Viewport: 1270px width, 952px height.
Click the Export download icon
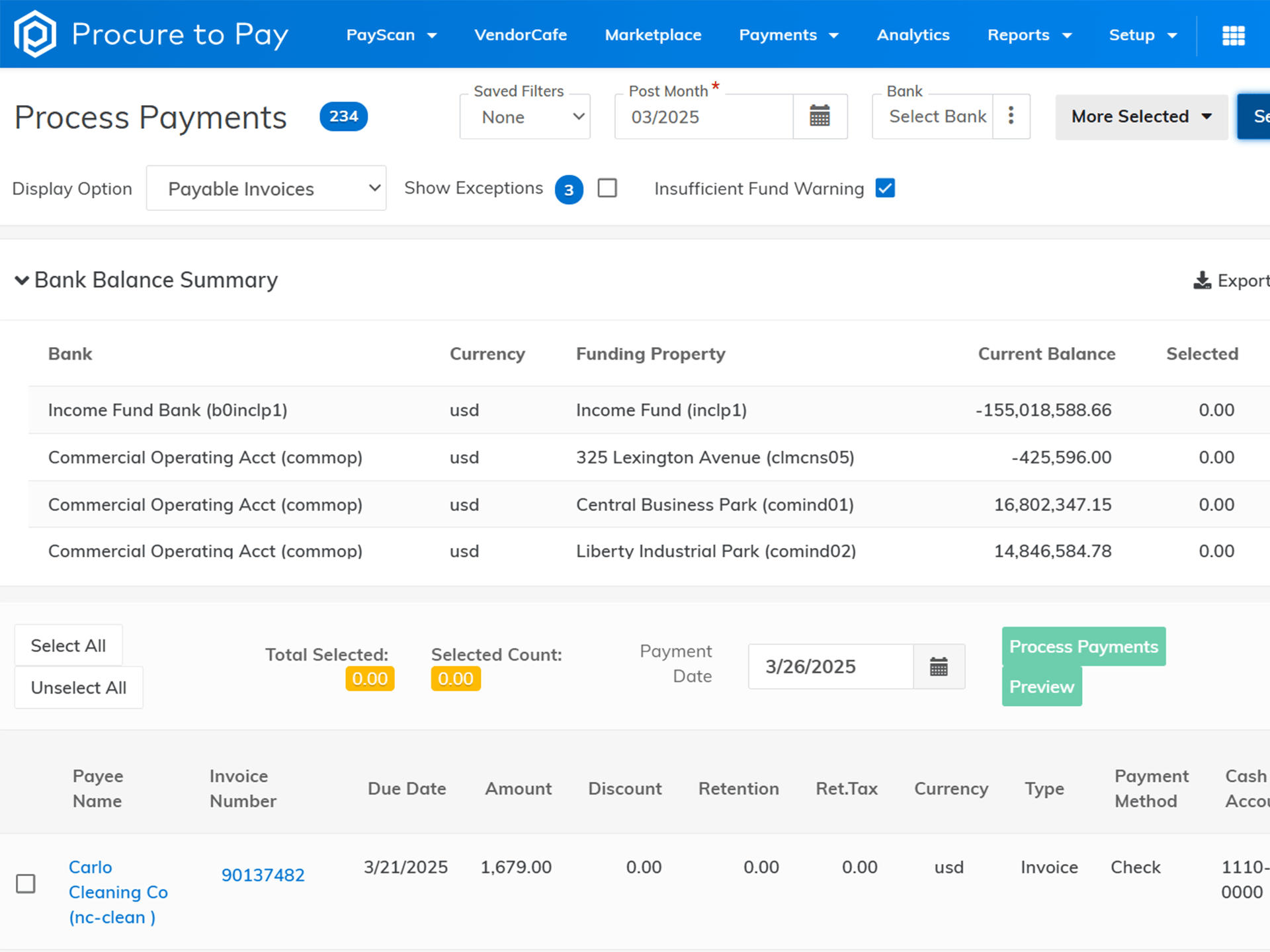point(1202,280)
